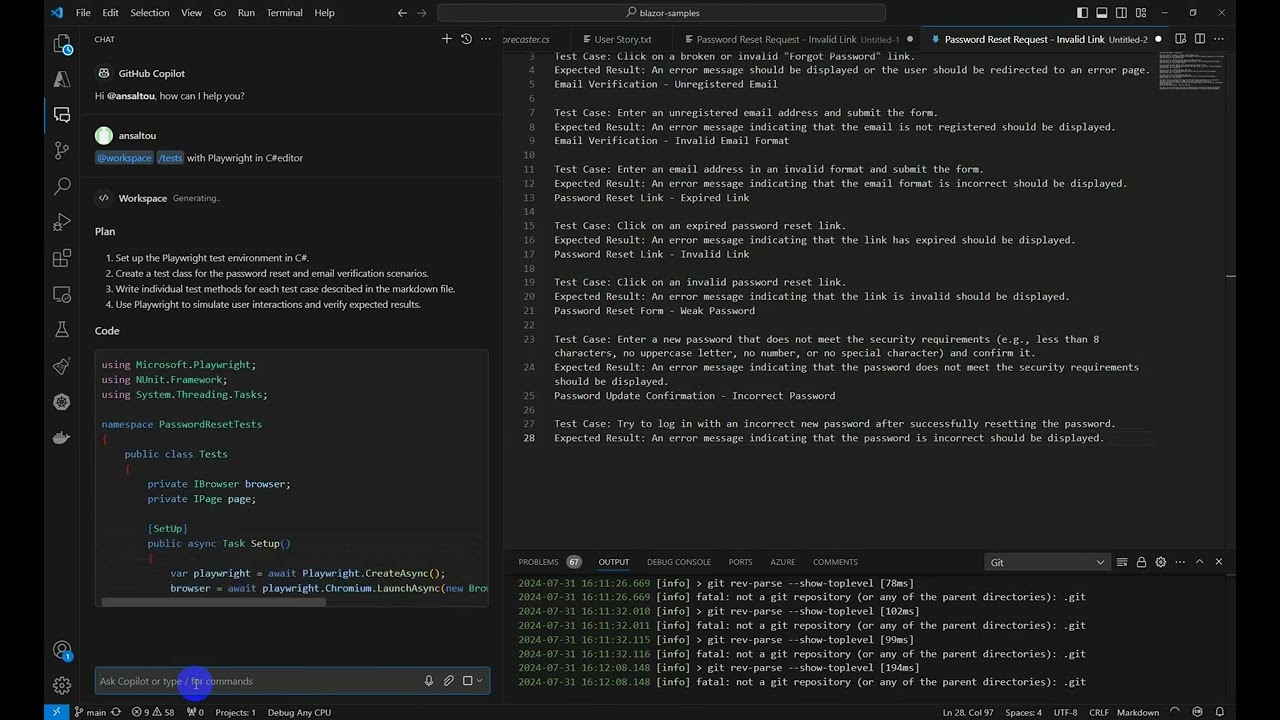Click the @workspace mention link
Viewport: 1280px width, 720px height.
(x=124, y=158)
